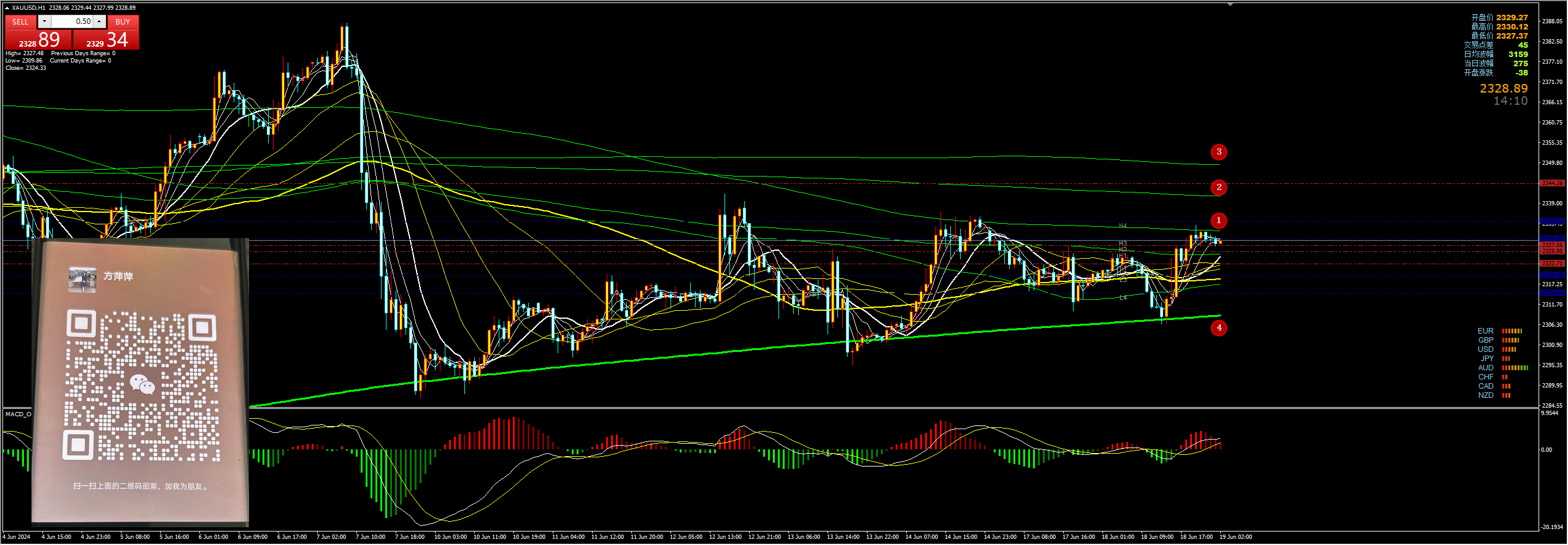Viewport: 1568px width, 545px height.
Task: Click the 7 Jun 10:00 time axis label
Action: tap(371, 537)
